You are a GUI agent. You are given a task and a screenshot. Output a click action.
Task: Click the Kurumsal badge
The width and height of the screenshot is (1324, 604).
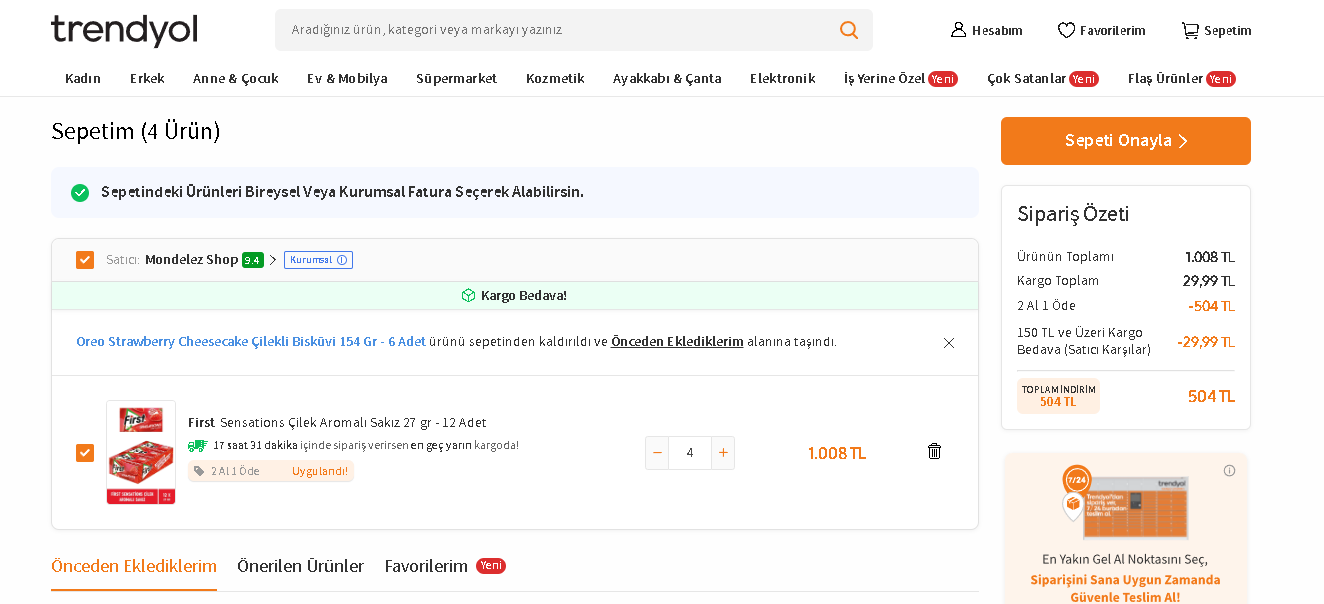click(318, 260)
